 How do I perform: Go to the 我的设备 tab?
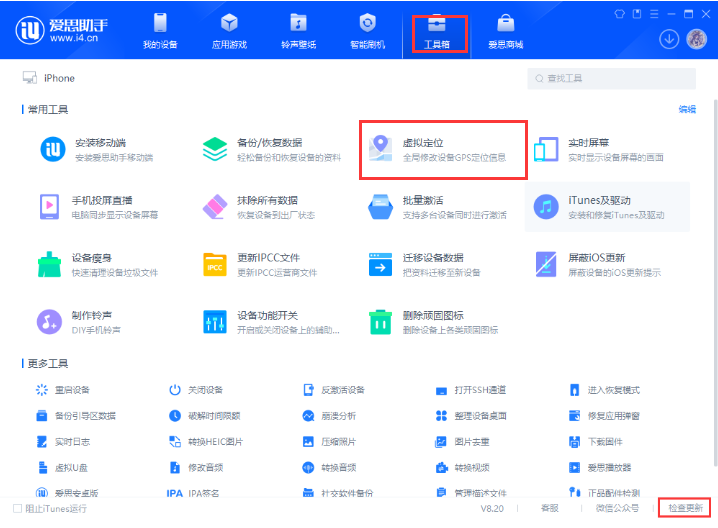click(160, 31)
